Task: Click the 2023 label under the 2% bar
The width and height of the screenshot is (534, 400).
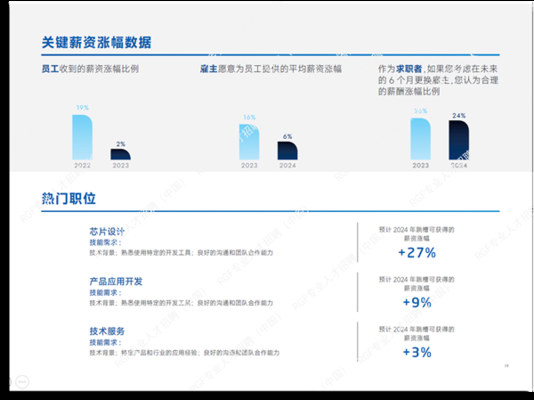Action: click(121, 165)
